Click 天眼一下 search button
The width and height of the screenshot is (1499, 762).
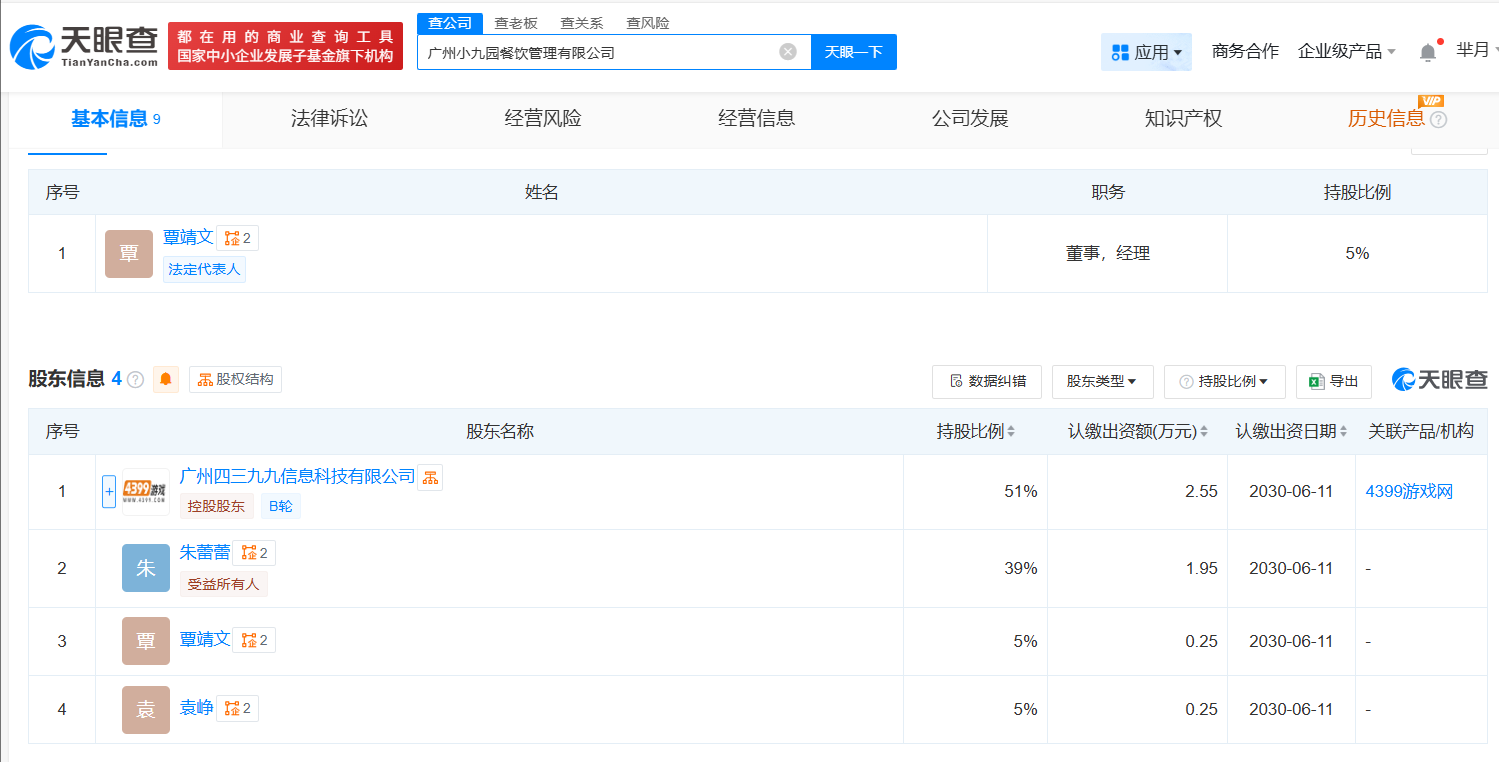[x=853, y=52]
